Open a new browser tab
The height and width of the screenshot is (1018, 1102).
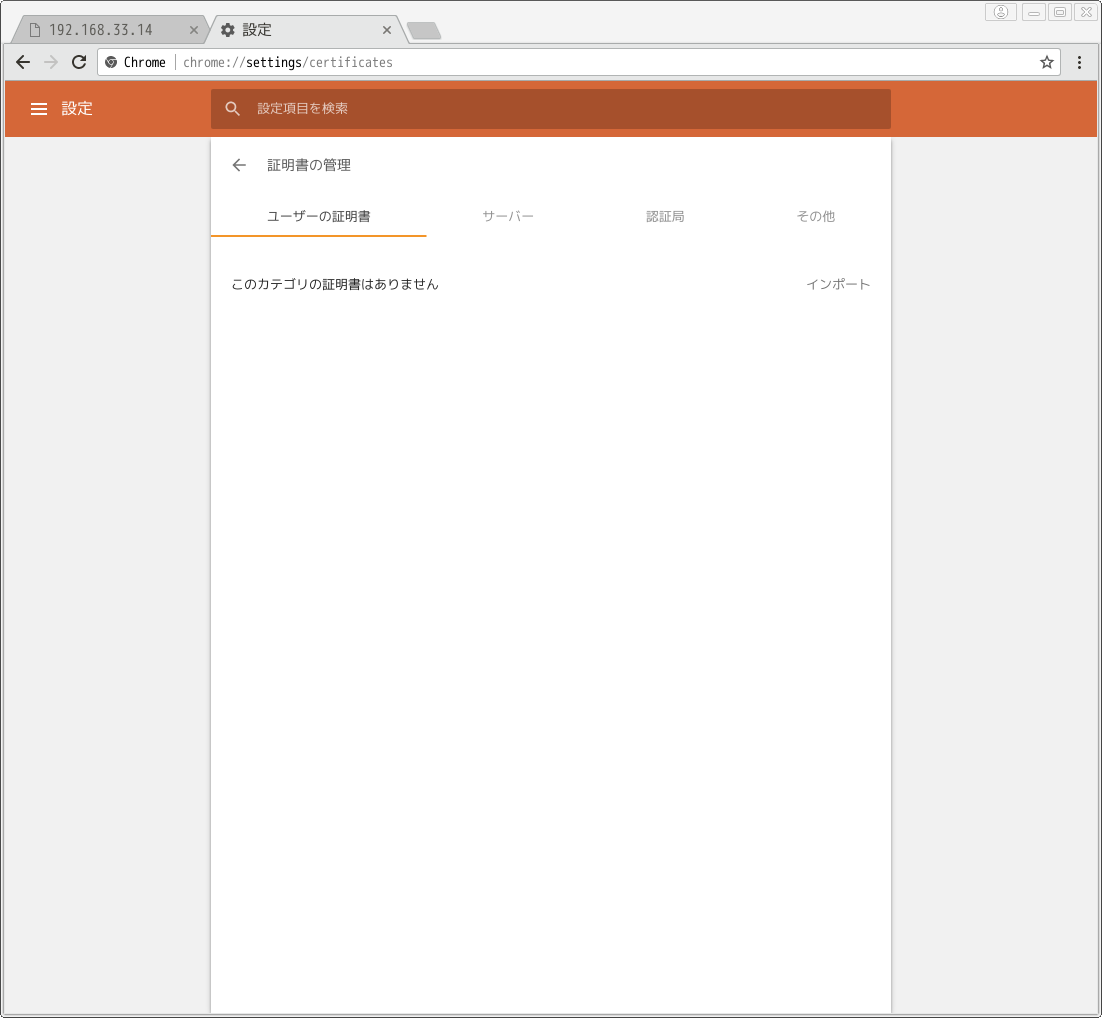424,31
